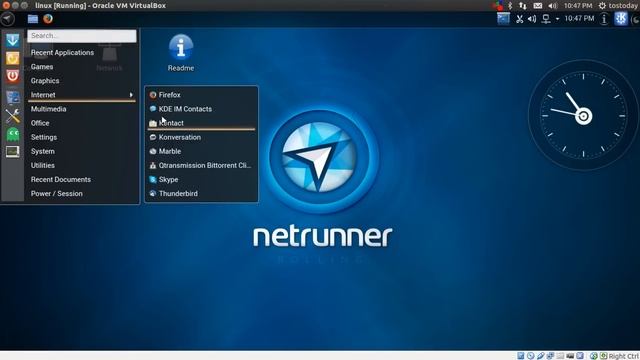The height and width of the screenshot is (360, 640).
Task: Open the session gear menu next to tostoday
Action: (602, 6)
